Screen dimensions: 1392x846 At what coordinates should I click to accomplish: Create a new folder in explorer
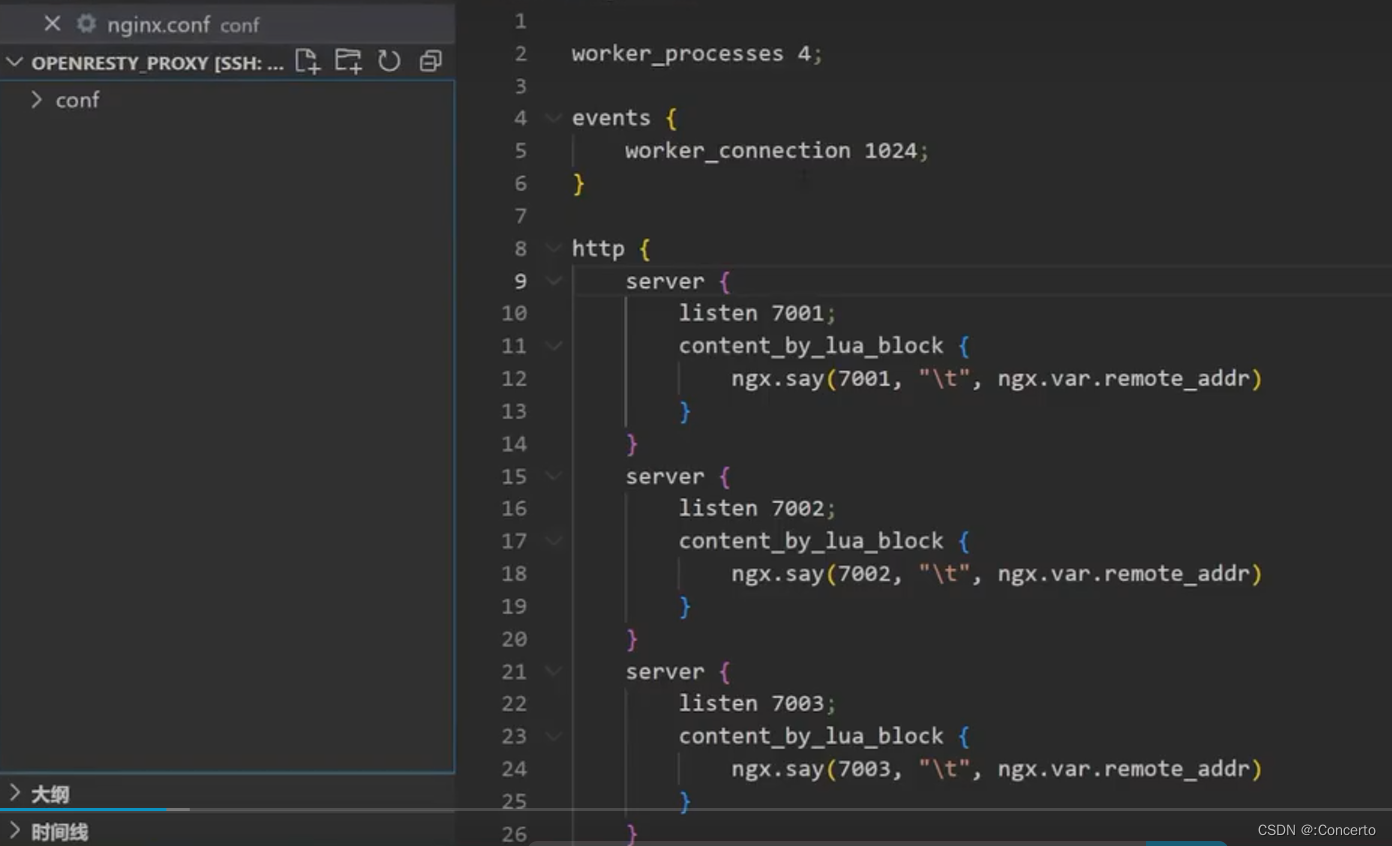click(x=348, y=61)
